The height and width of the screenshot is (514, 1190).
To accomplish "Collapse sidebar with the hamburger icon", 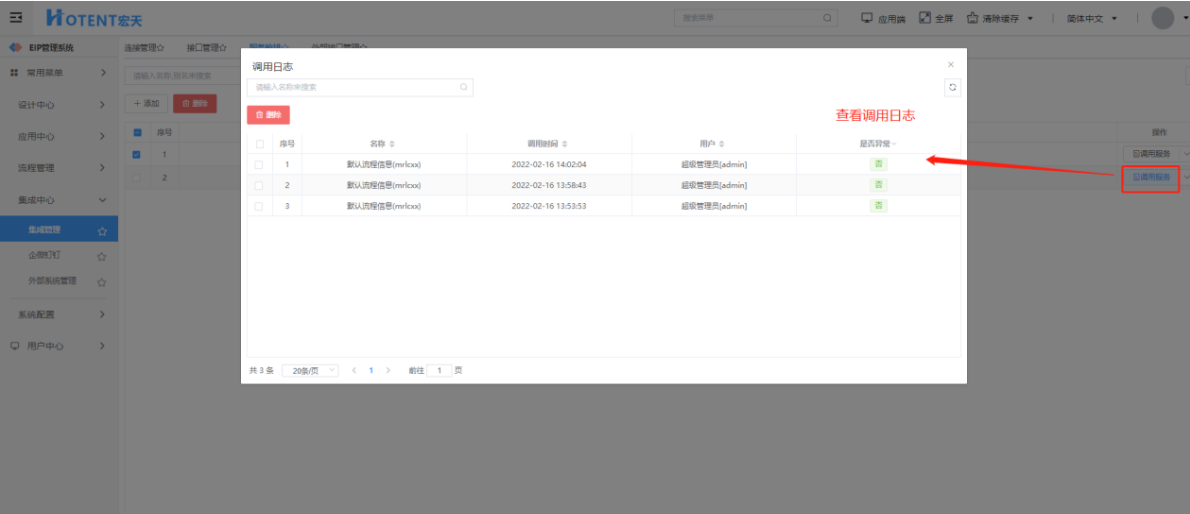I will (16, 17).
